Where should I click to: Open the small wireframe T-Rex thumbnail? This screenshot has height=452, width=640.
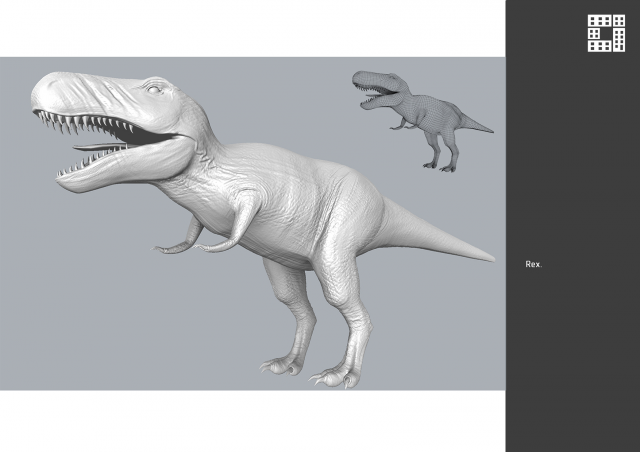click(423, 121)
